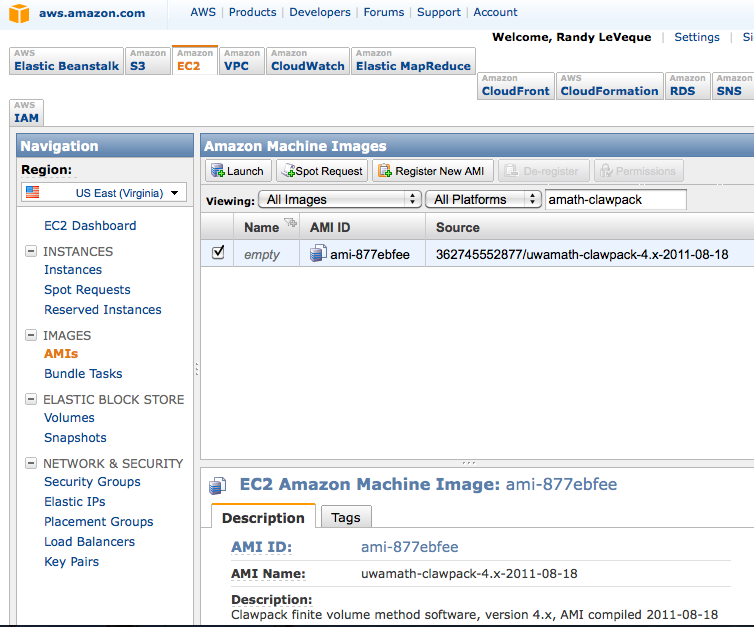Switch to the Tags tab
754x627 pixels.
(345, 517)
